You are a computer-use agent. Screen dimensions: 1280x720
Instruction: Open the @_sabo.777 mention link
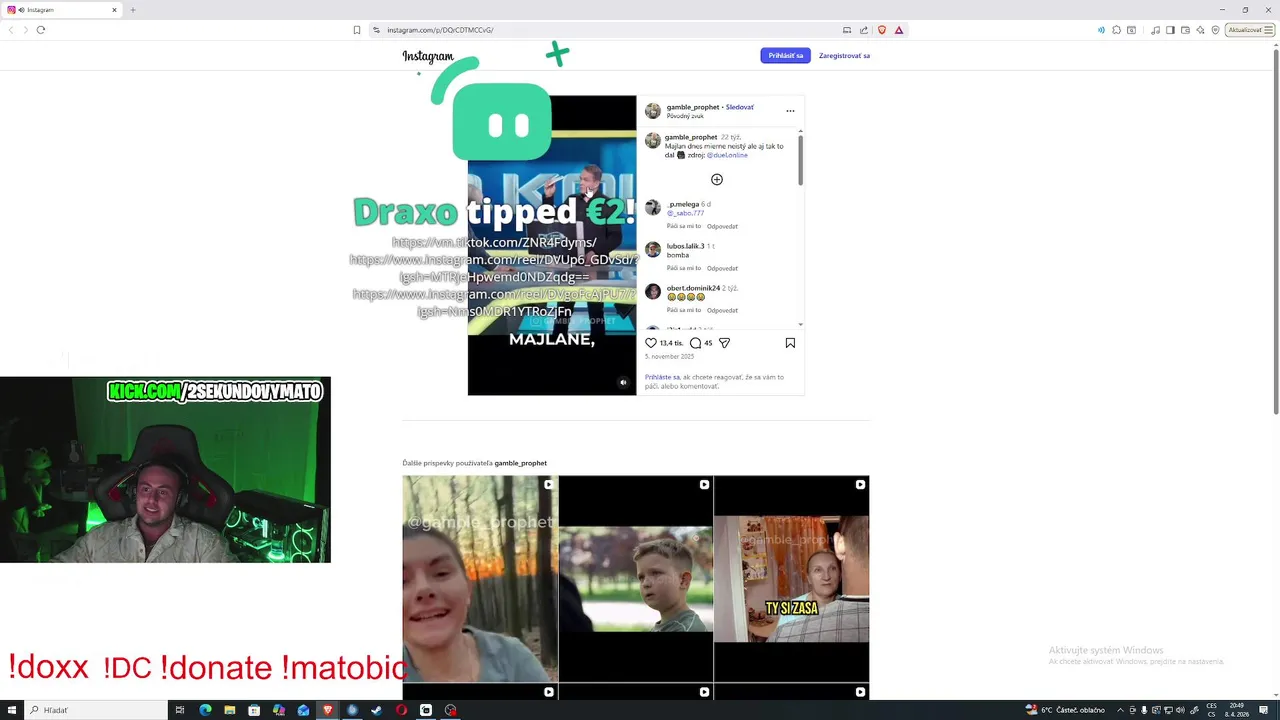(686, 213)
